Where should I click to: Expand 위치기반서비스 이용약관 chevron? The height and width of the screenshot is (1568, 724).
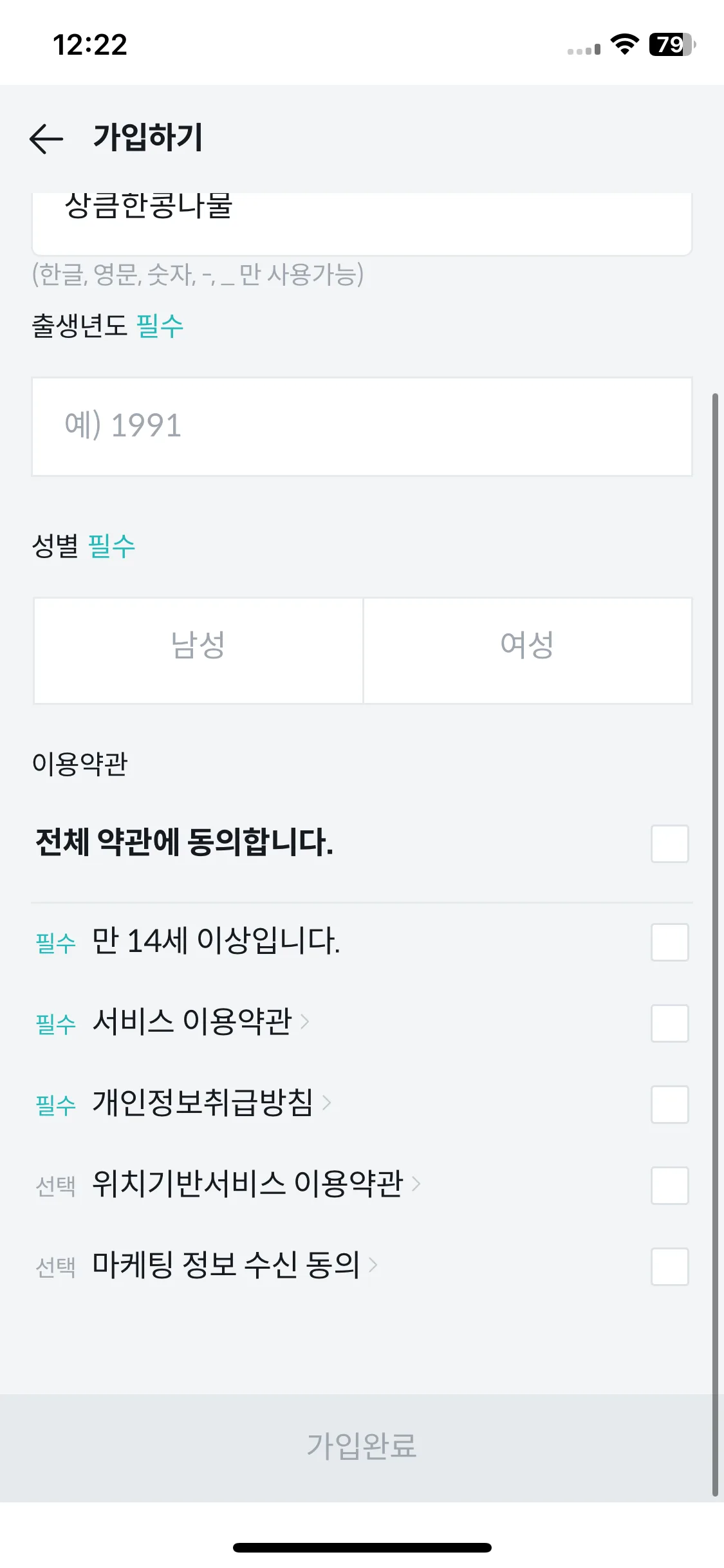(416, 1184)
